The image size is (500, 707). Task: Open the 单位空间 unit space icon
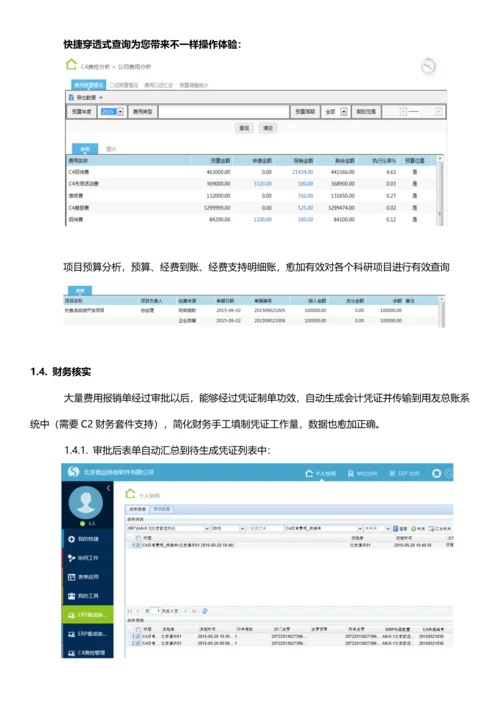click(350, 473)
